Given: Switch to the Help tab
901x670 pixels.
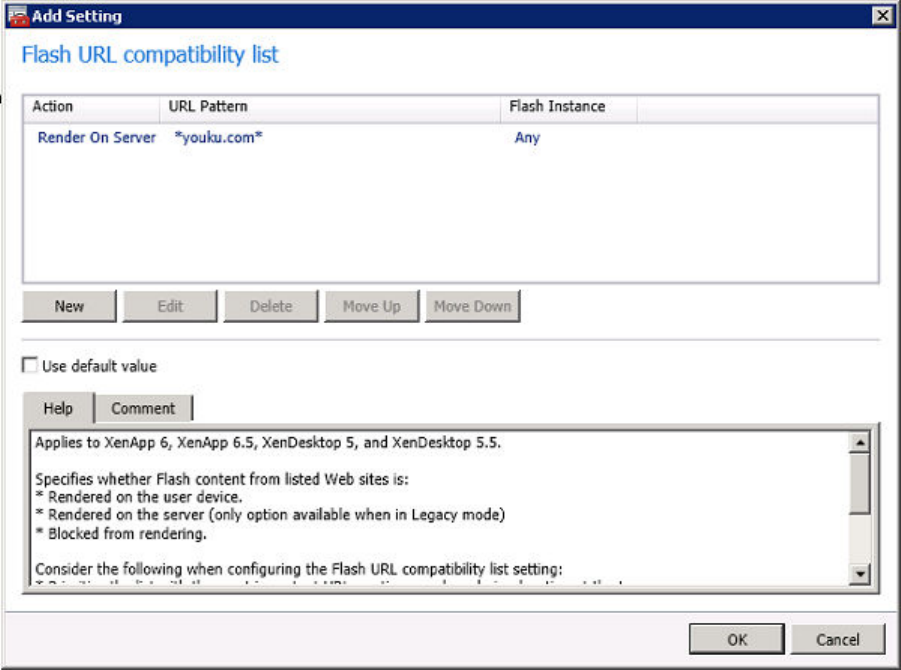Looking at the screenshot, I should click(58, 409).
